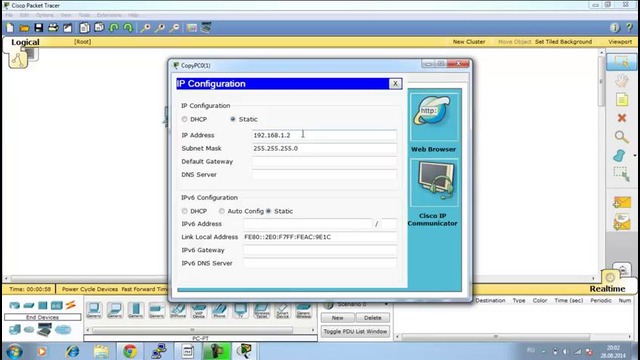Click the Subnet Mask field

(324, 148)
